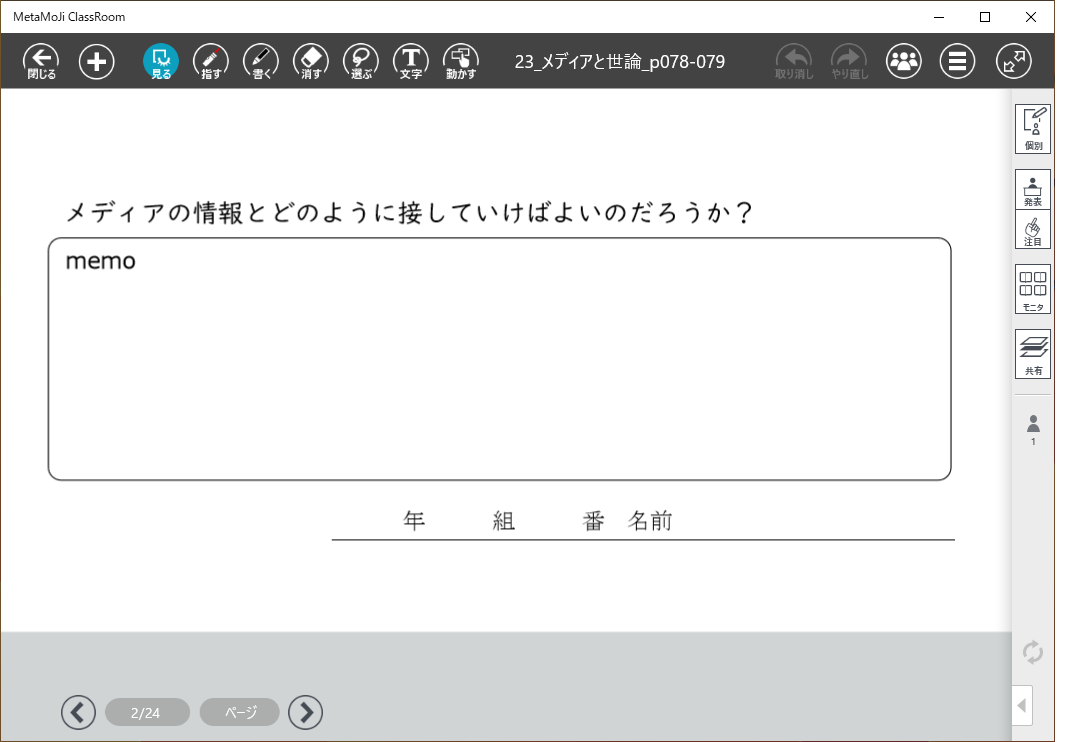Open the 個別 (individual) mode panel
1080x742 pixels.
coord(1033,129)
